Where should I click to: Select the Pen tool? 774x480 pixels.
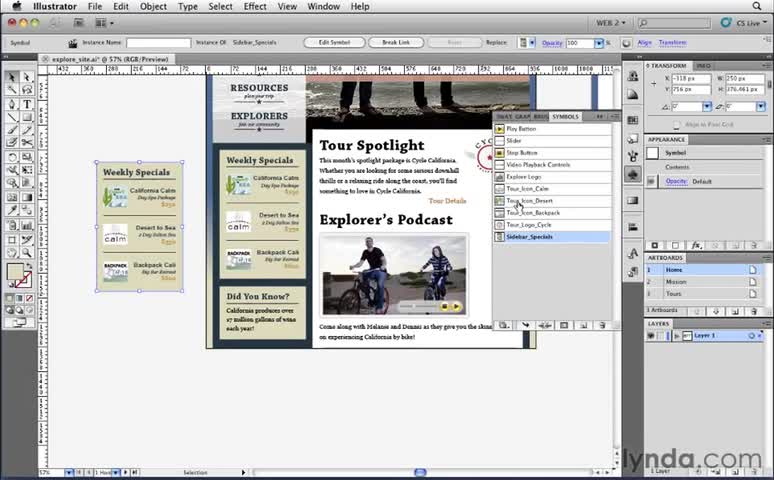point(12,104)
